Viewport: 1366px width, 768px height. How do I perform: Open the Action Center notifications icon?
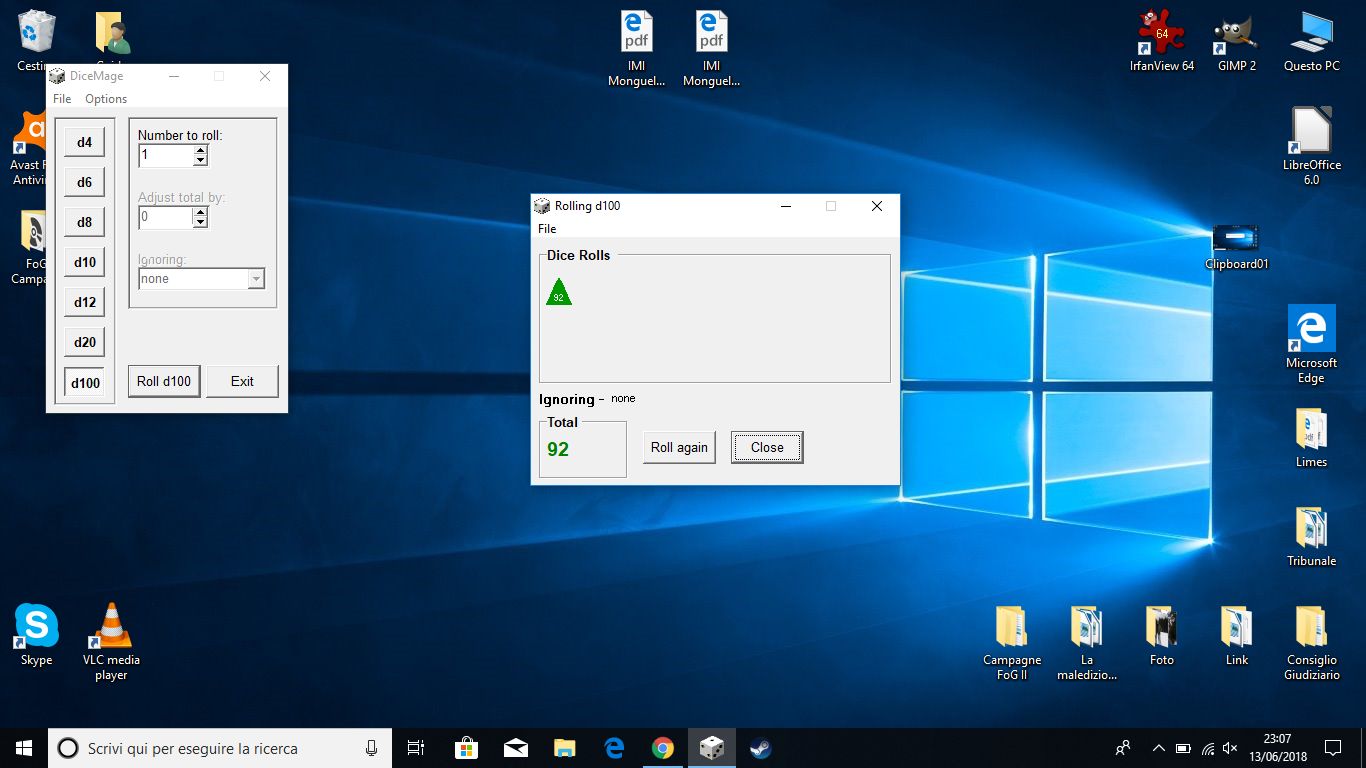(1333, 748)
